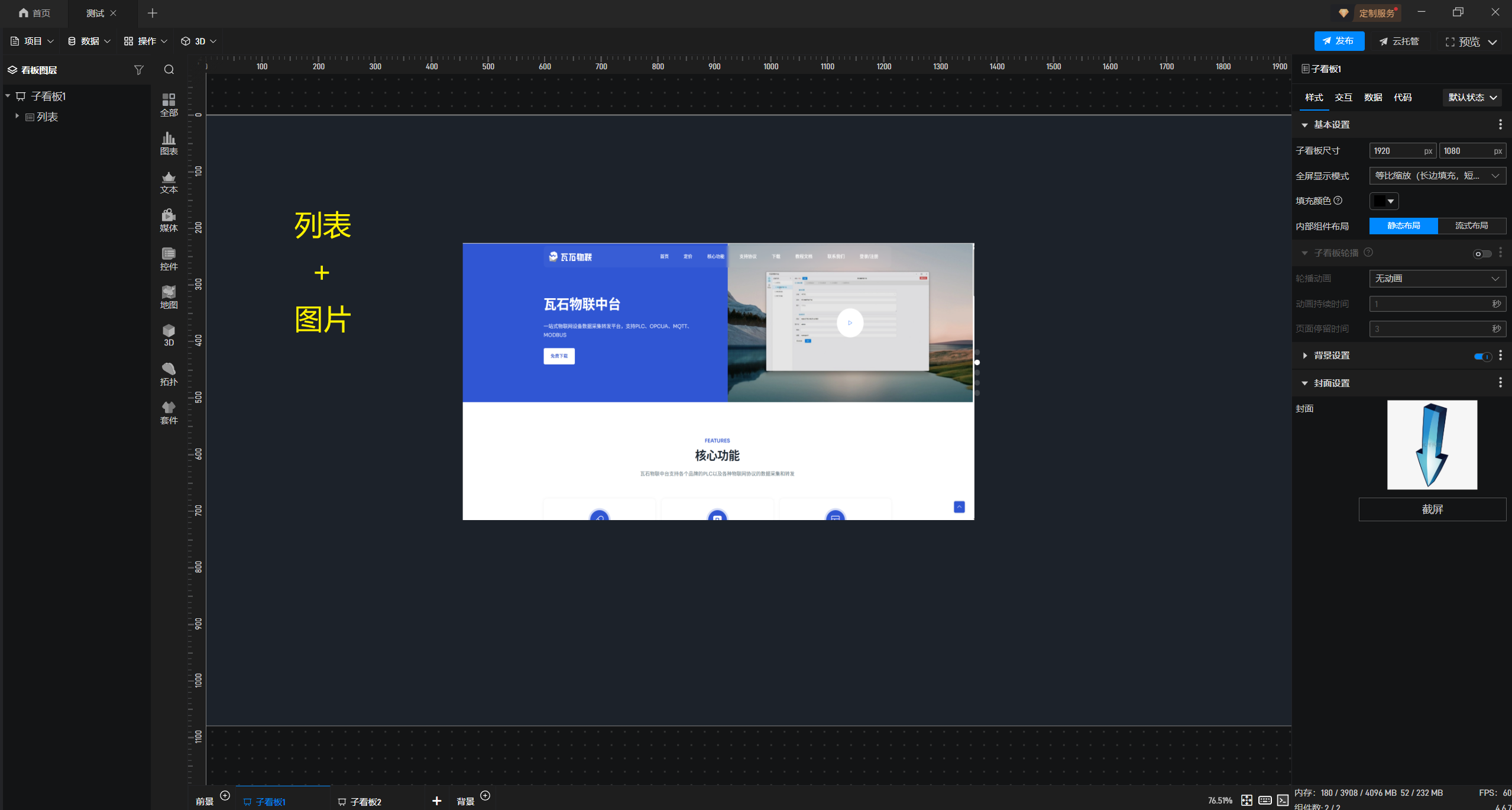Open the 默认状态 state dropdown
Viewport: 1512px width, 810px height.
tap(1472, 98)
